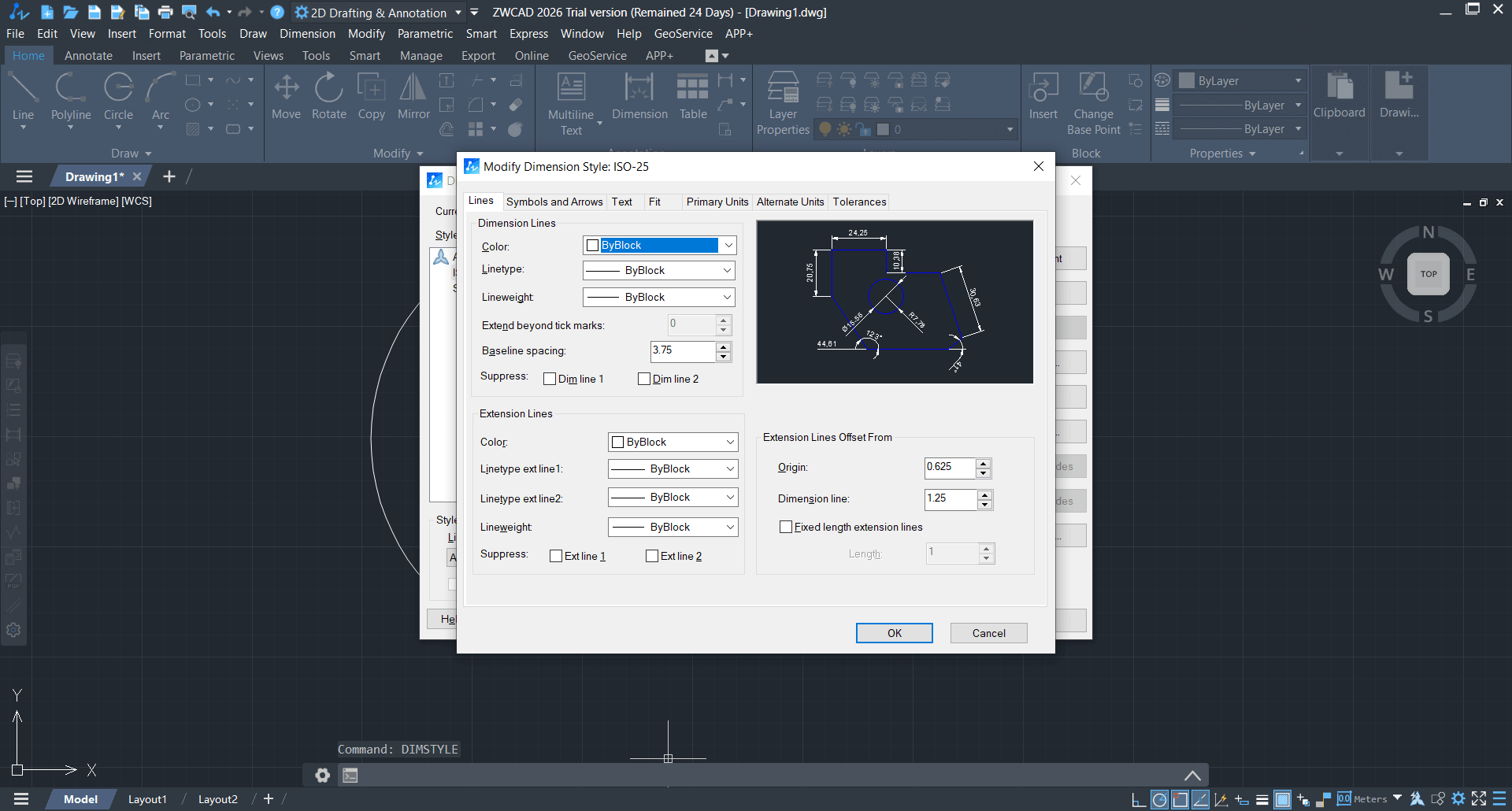Viewport: 1512px width, 811px height.
Task: Open command line settings gear
Action: click(x=322, y=776)
